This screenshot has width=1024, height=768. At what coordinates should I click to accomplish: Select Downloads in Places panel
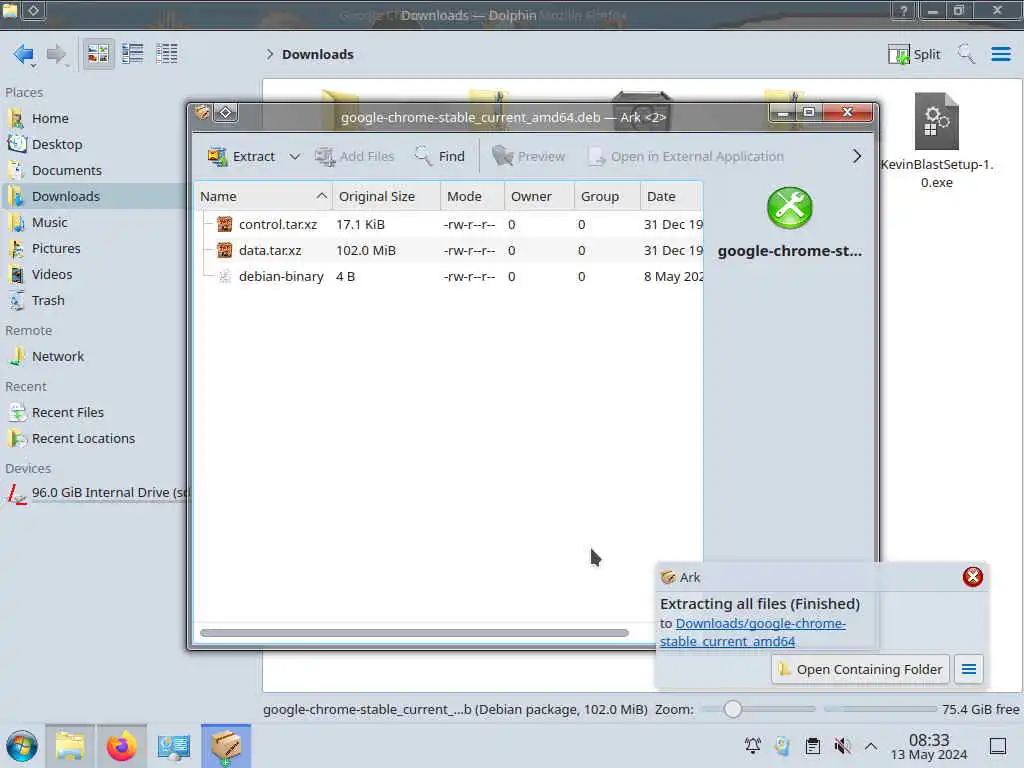(x=65, y=197)
